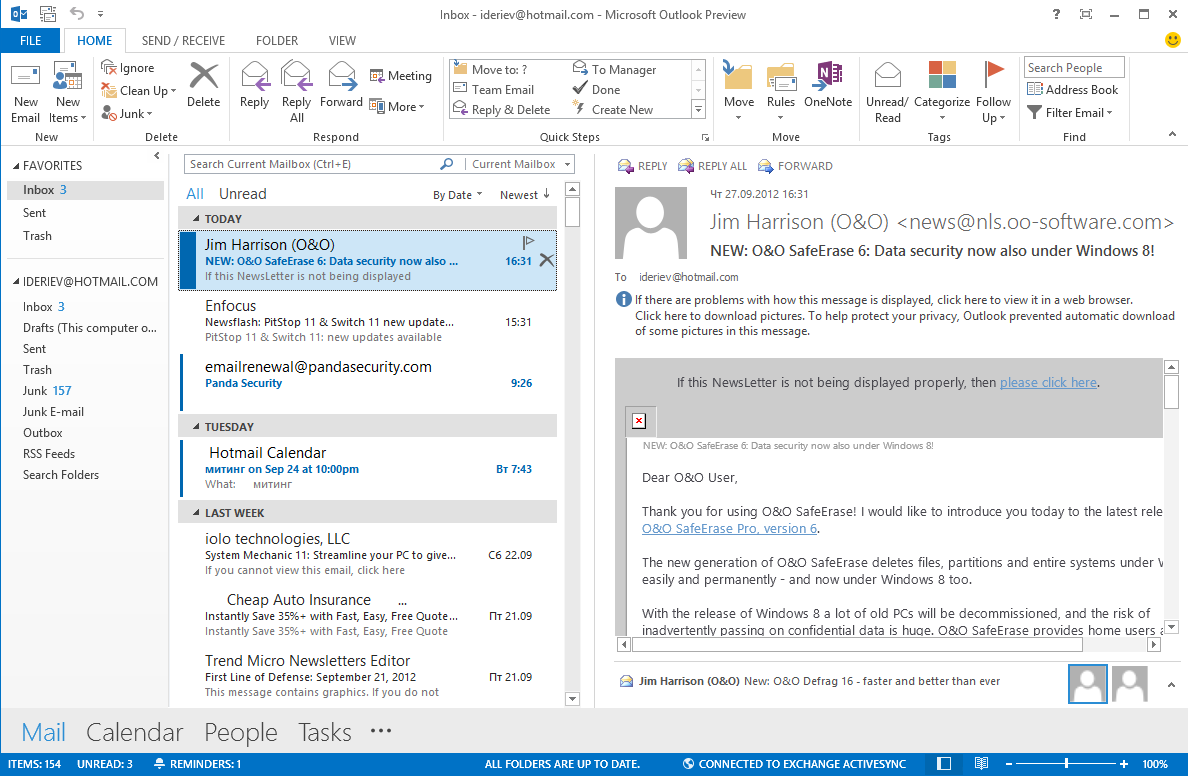Select the Enfocus Newsflash message
This screenshot has width=1188, height=776.
368,321
